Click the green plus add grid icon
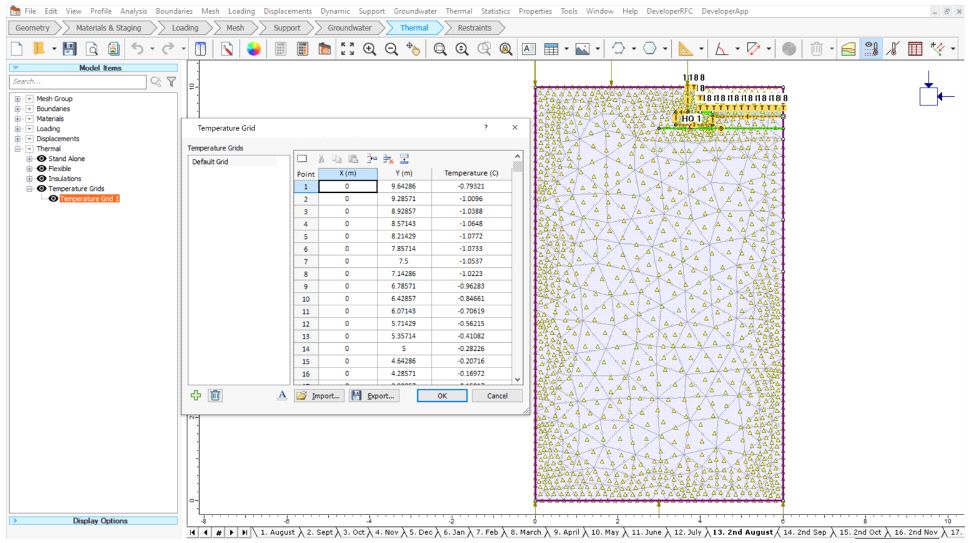 click(x=197, y=395)
